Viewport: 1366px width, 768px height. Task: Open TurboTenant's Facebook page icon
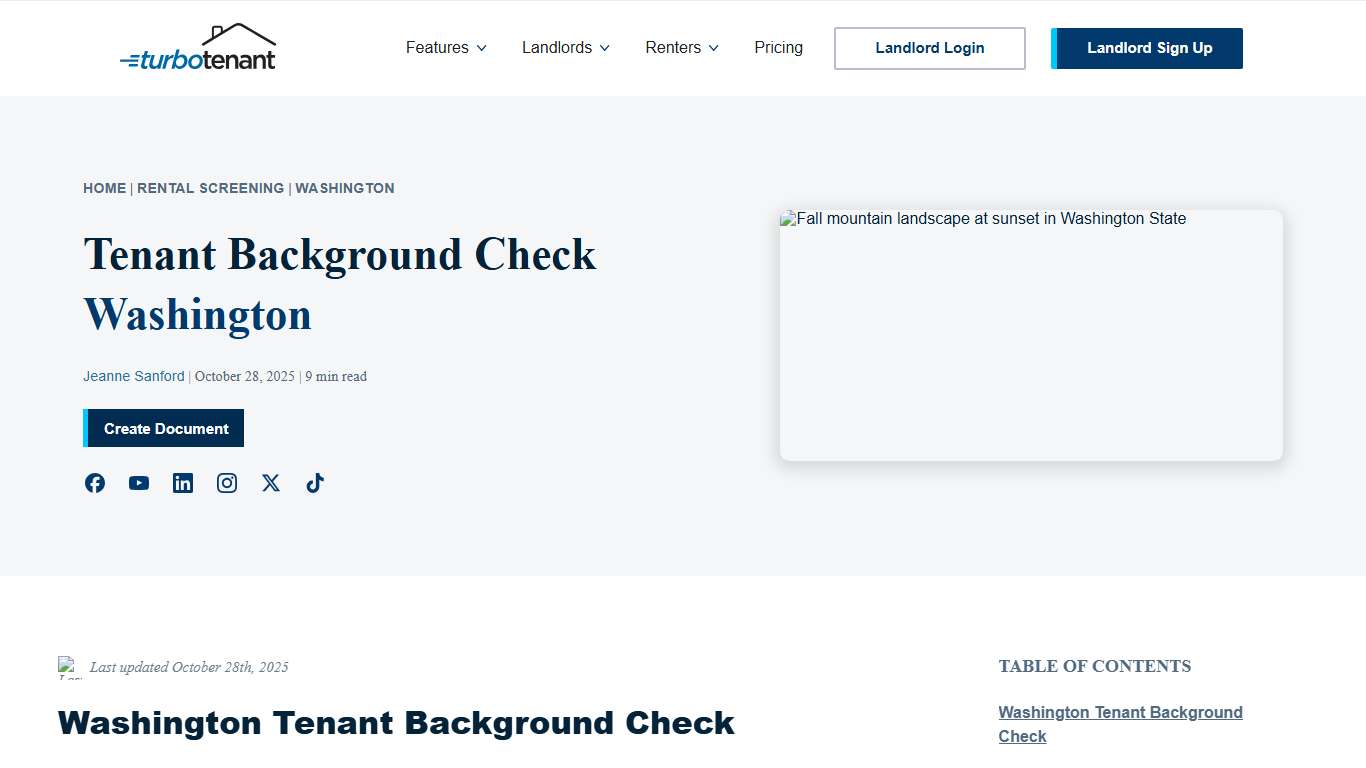(x=95, y=483)
